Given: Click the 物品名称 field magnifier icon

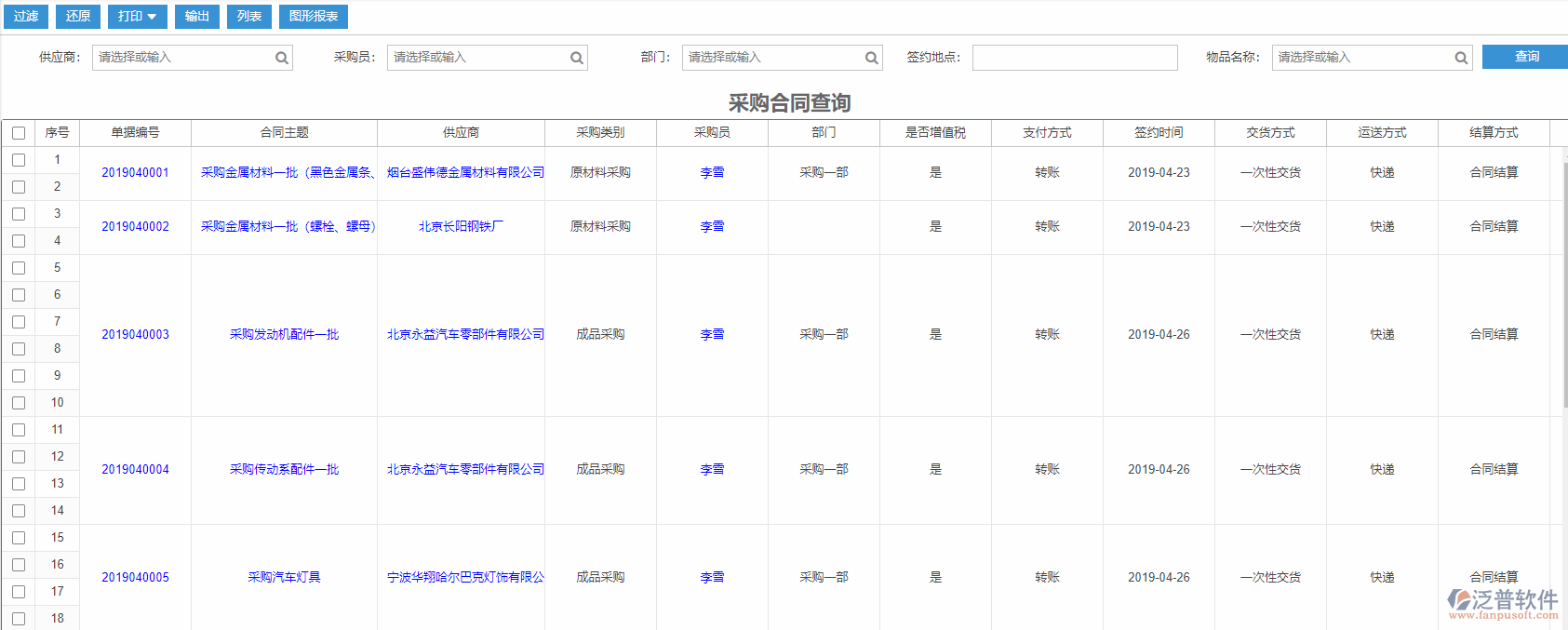Looking at the screenshot, I should (1461, 58).
